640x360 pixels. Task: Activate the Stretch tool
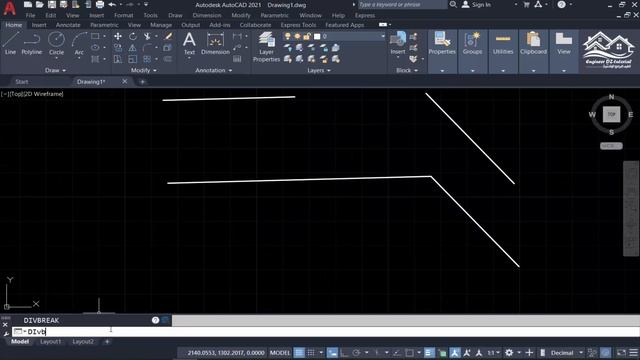tap(118, 59)
